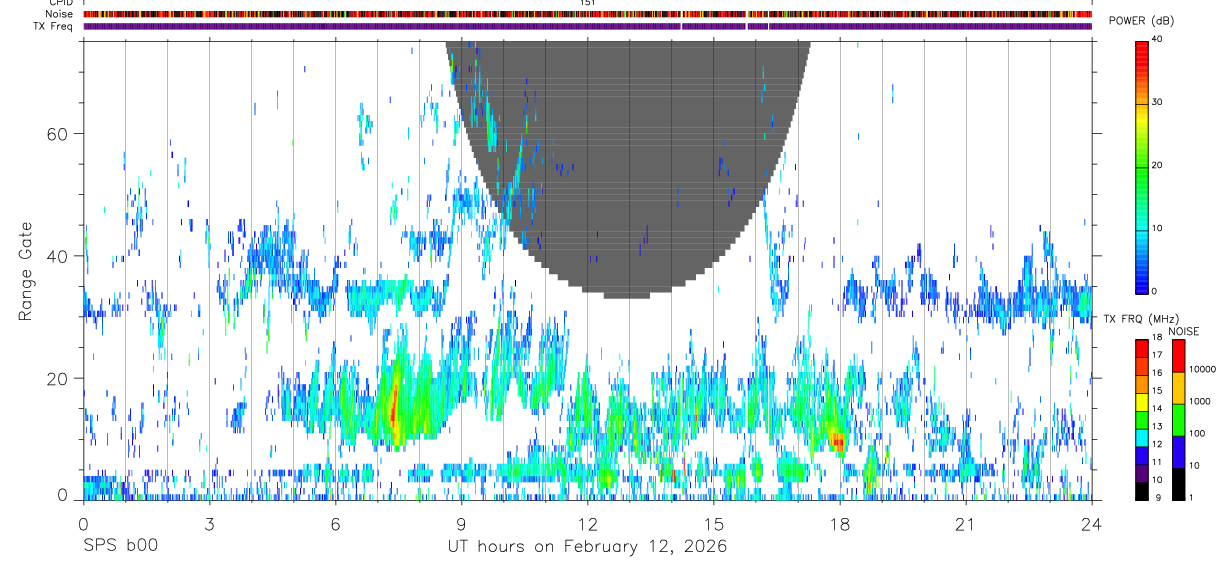The height and width of the screenshot is (567, 1228).
Task: Click the 1000 label on the noise legend
Action: [1198, 401]
